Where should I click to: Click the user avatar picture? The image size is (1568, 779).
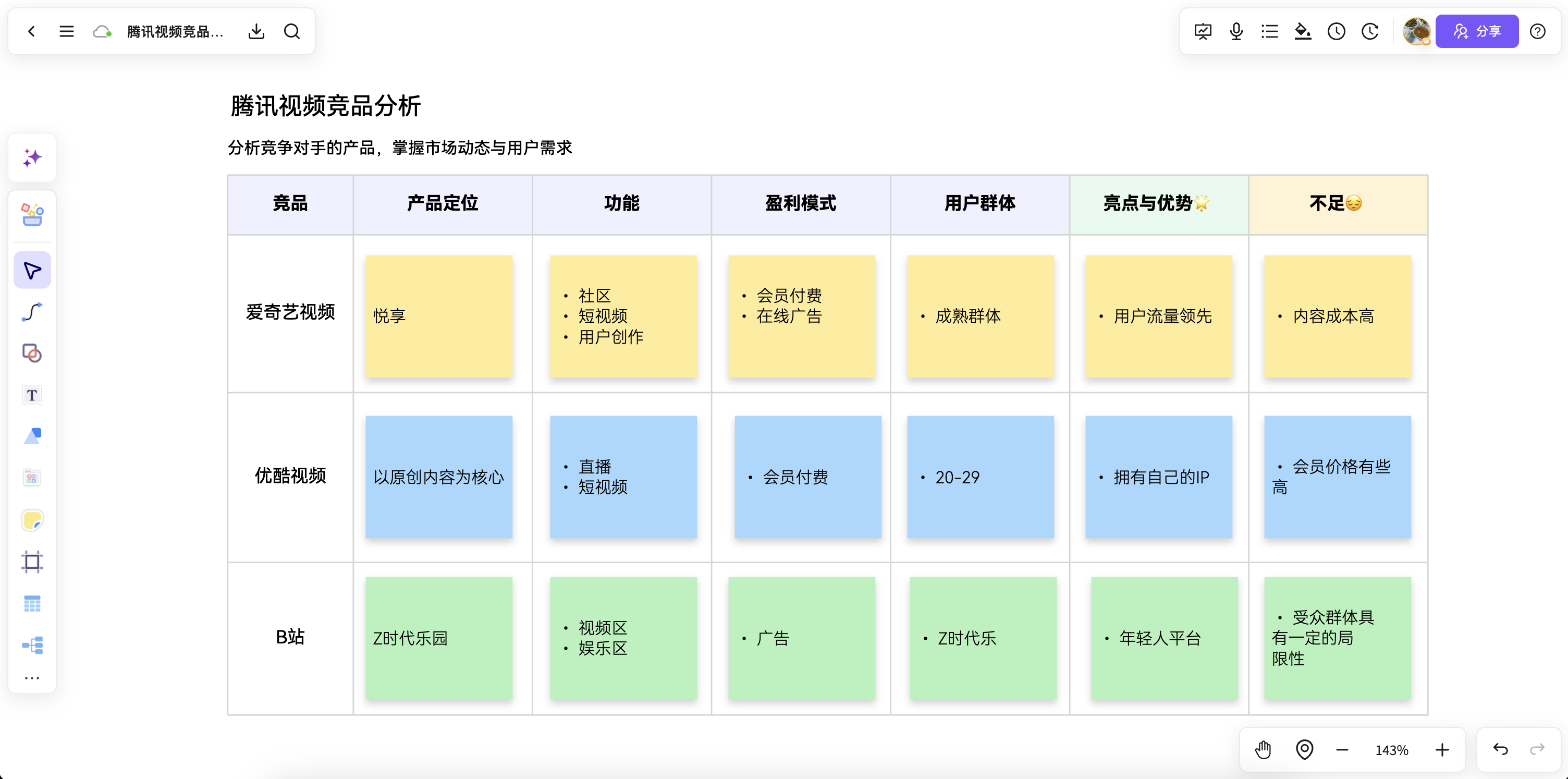point(1416,31)
